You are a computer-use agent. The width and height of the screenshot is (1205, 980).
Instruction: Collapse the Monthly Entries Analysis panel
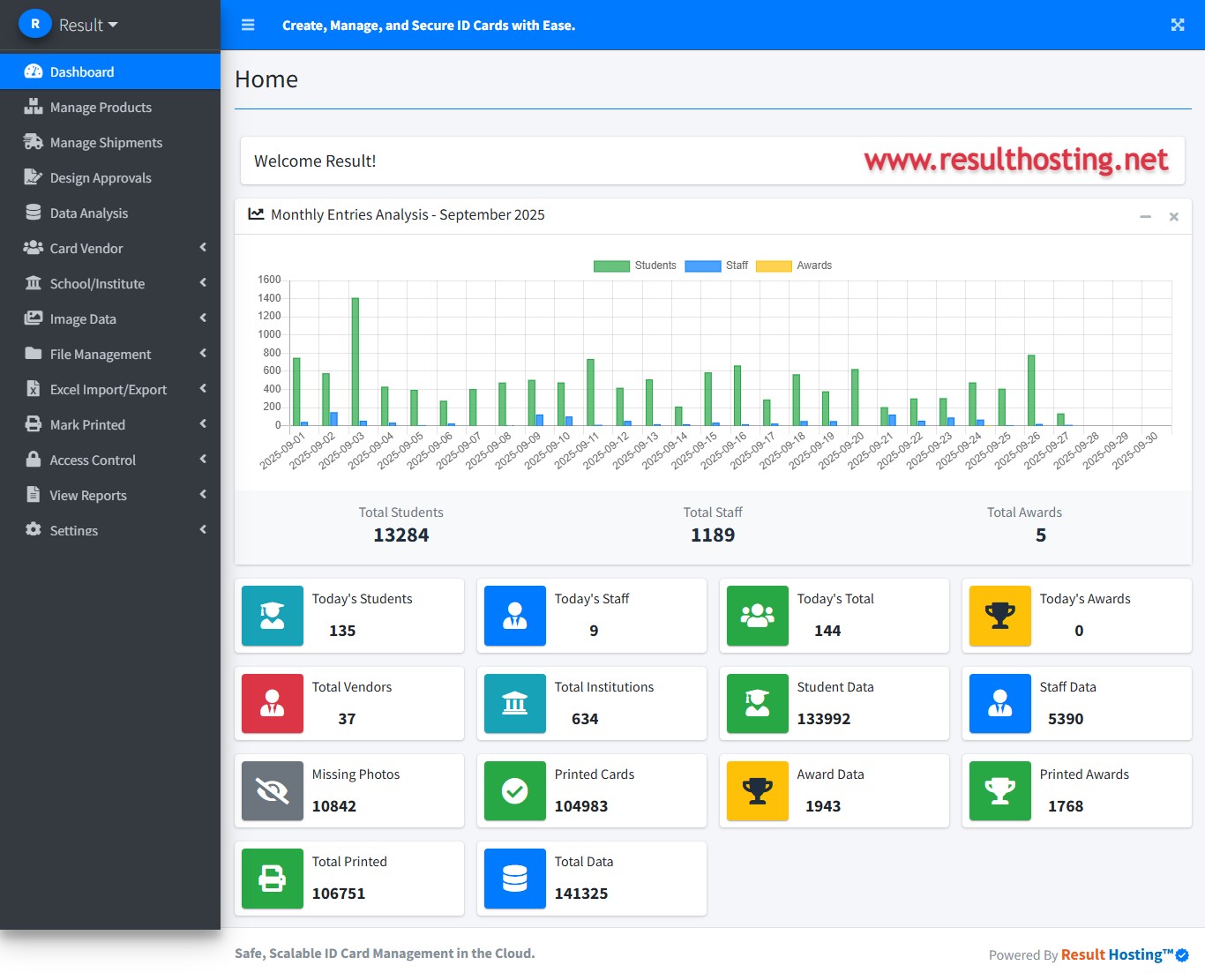point(1145,216)
